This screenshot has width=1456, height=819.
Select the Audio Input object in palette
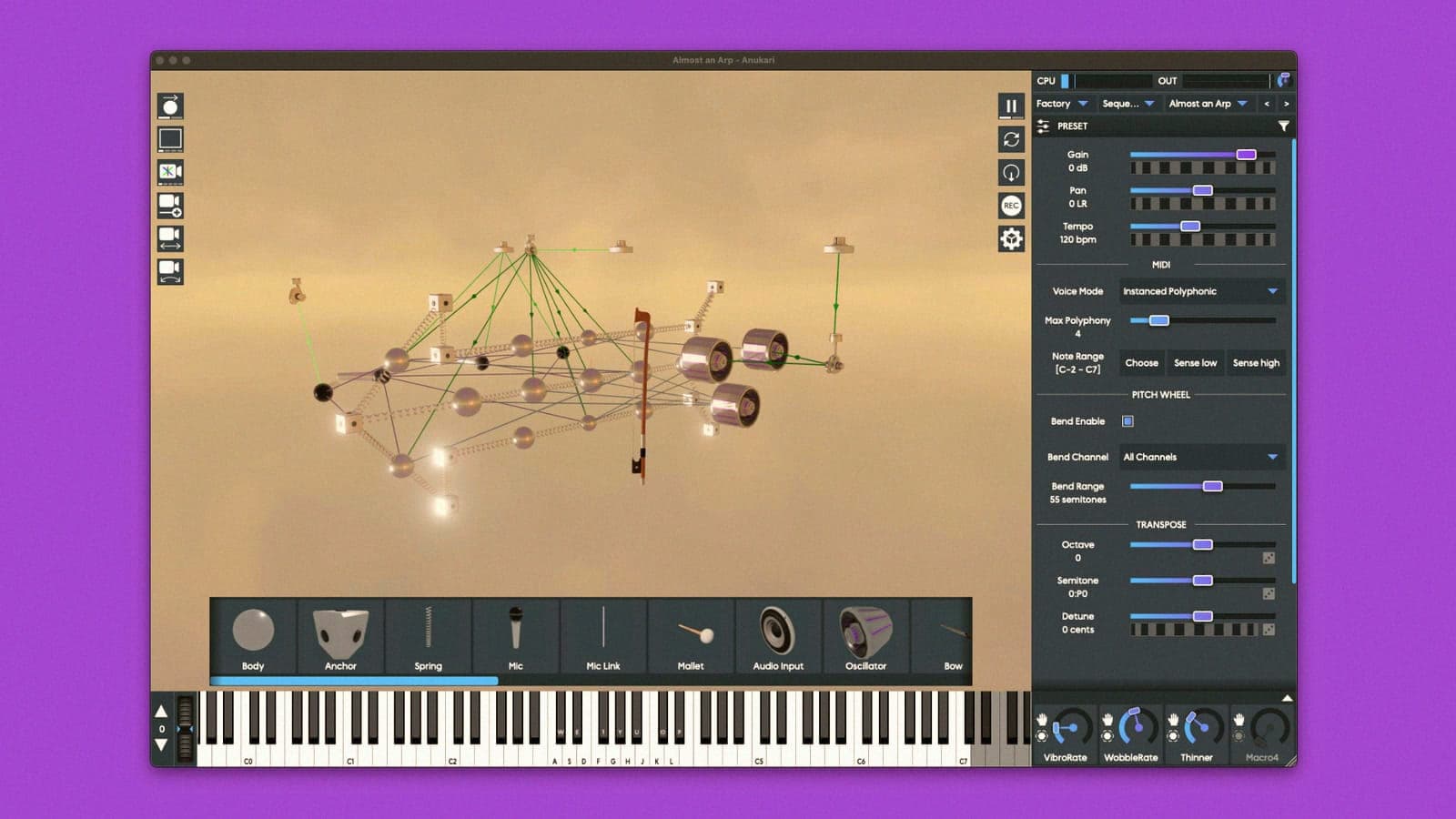point(778,637)
